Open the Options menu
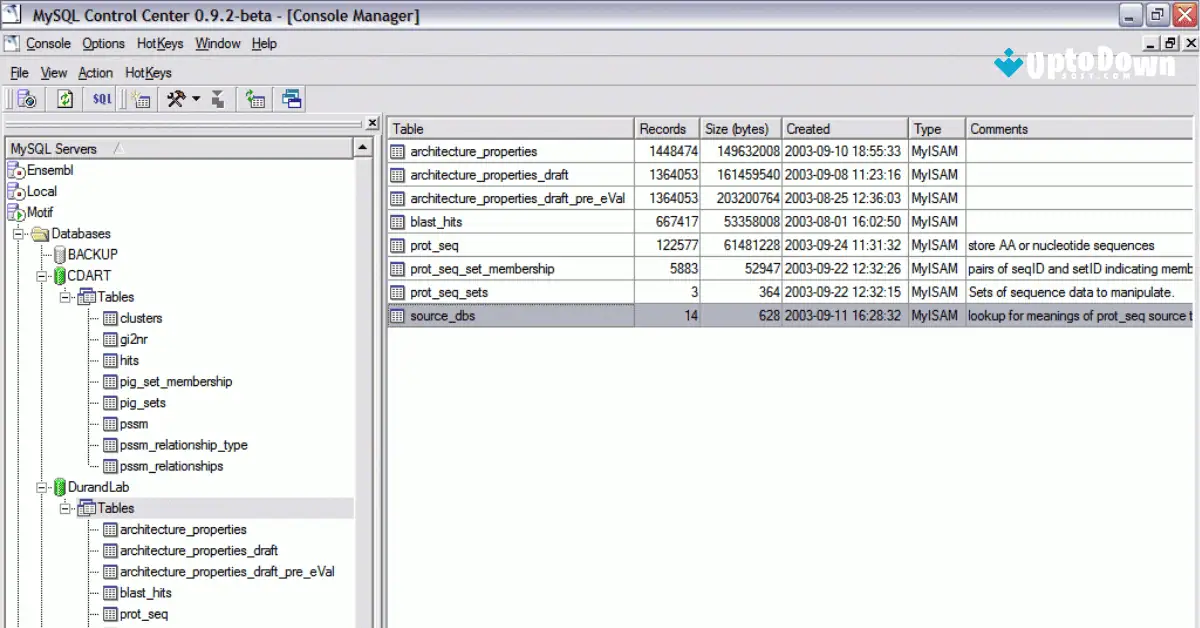 point(103,43)
